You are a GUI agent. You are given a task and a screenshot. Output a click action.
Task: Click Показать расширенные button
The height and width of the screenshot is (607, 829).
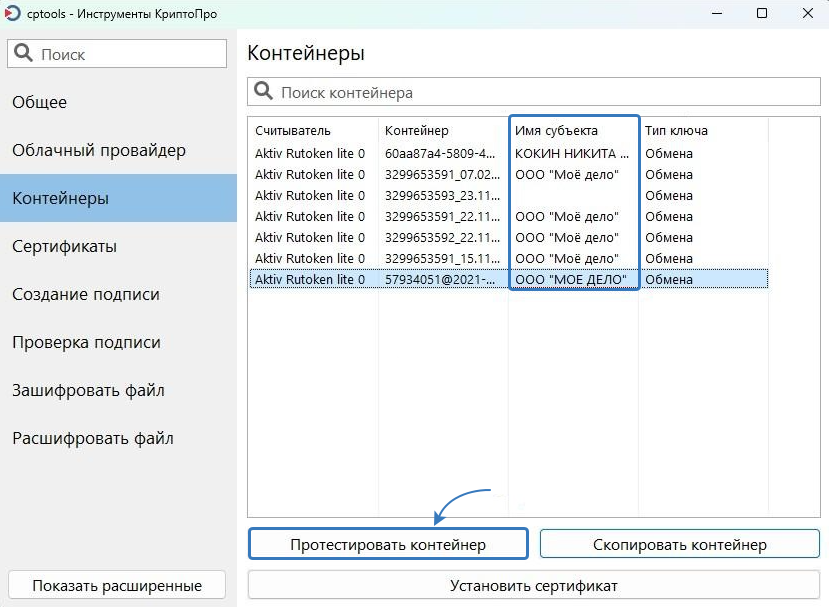(117, 585)
